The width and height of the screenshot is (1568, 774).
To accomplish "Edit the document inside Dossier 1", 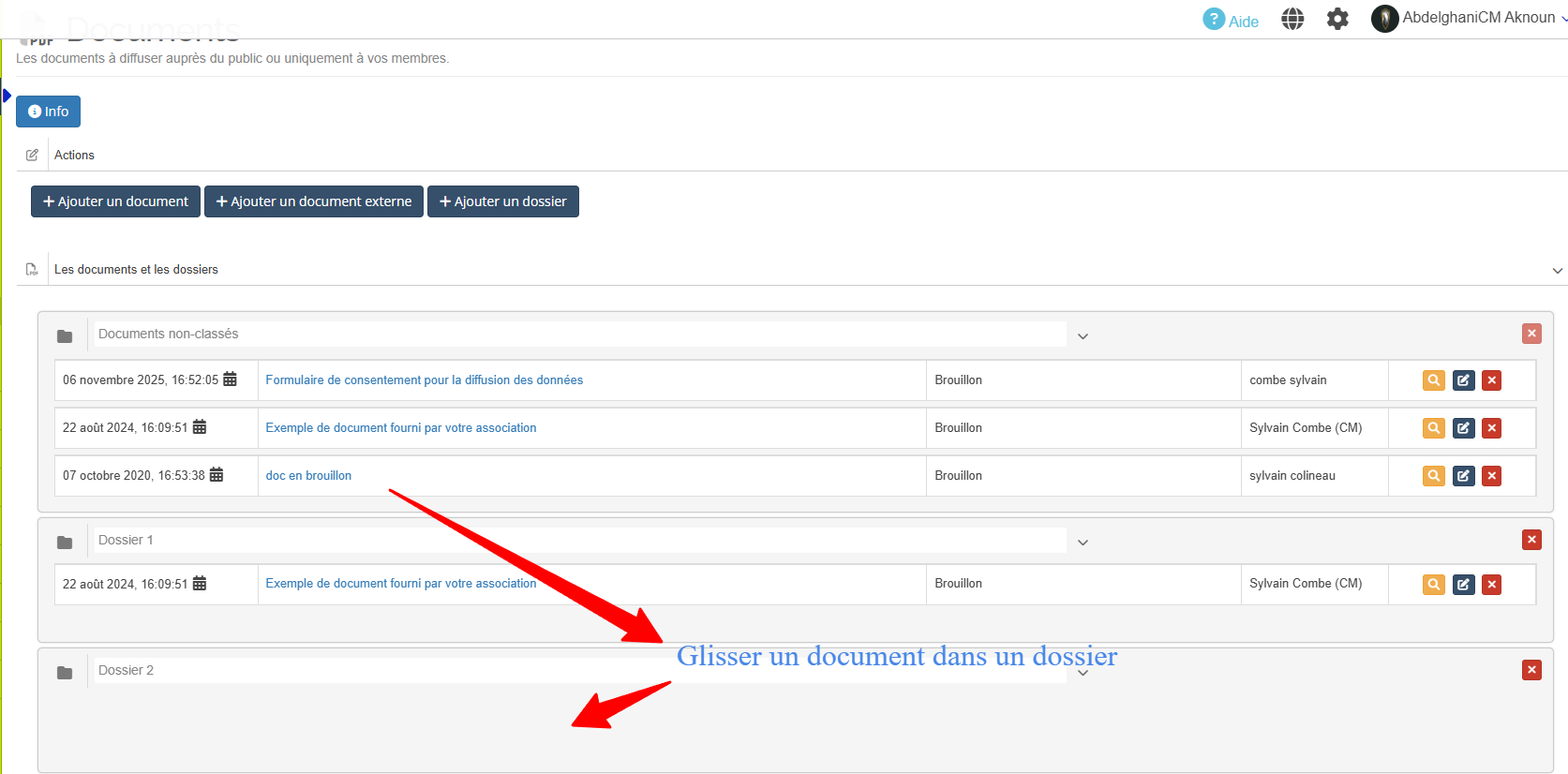I will pos(1463,585).
